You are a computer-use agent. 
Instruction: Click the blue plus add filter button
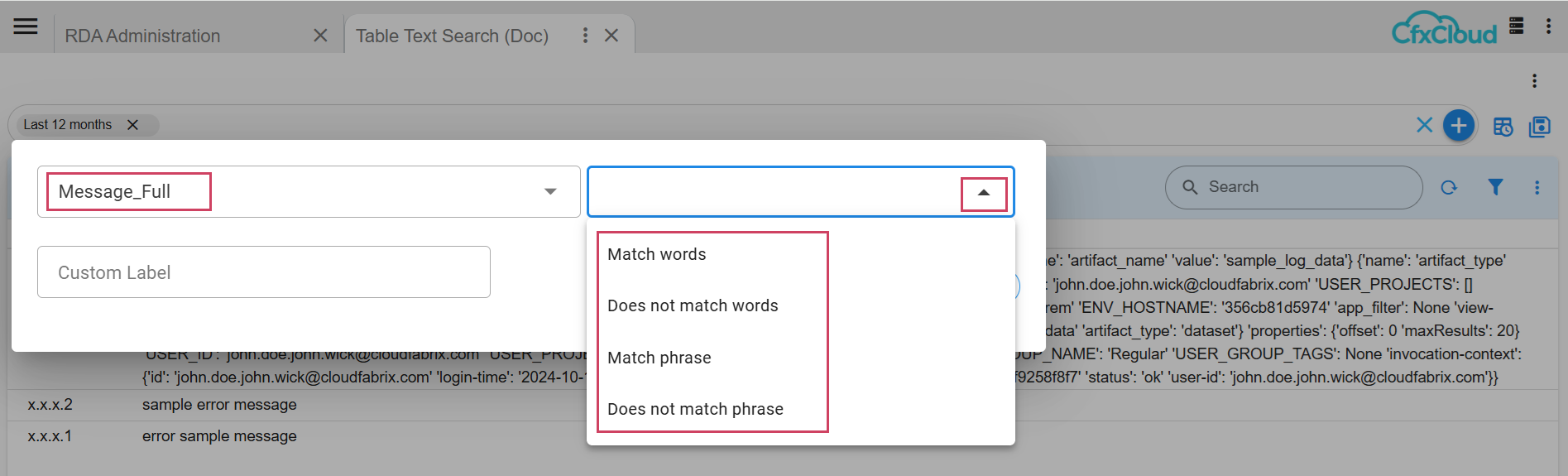(x=1458, y=126)
